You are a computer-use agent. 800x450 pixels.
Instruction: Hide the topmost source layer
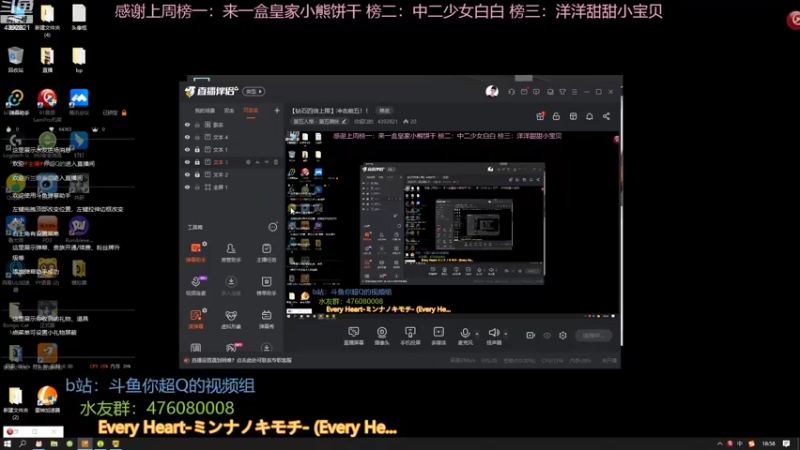(187, 124)
